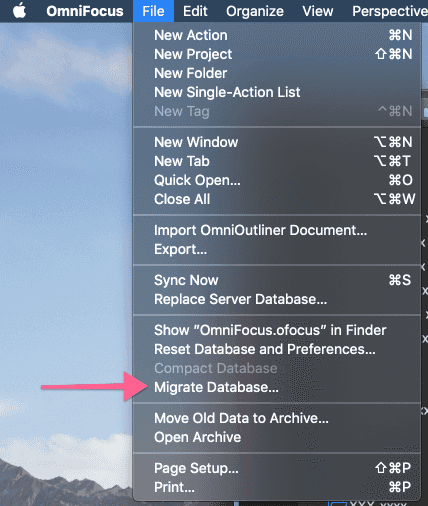Open the View menu
This screenshot has height=506, width=428.
click(318, 11)
